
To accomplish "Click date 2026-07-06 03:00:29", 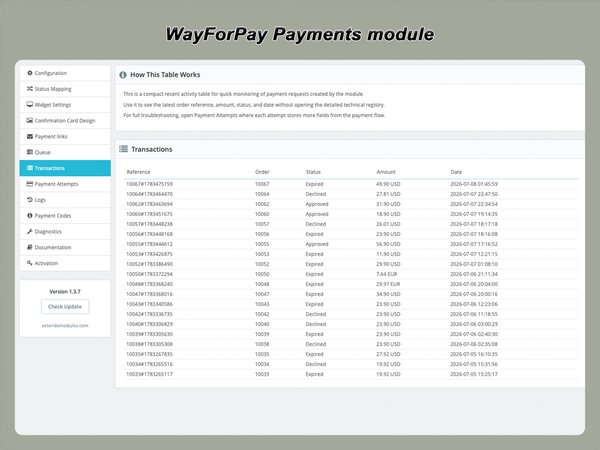I will coord(474,324).
